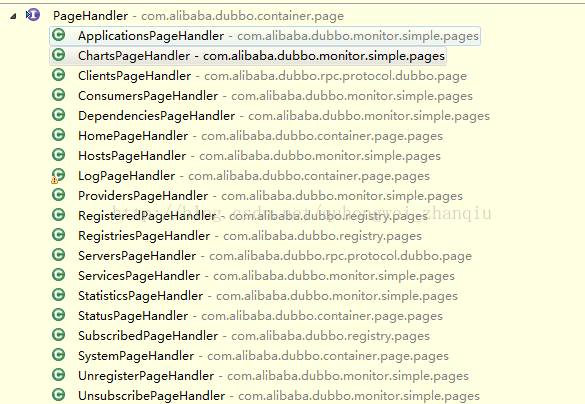Pick the HomePageHandler entry
The image size is (585, 404).
click(260, 136)
